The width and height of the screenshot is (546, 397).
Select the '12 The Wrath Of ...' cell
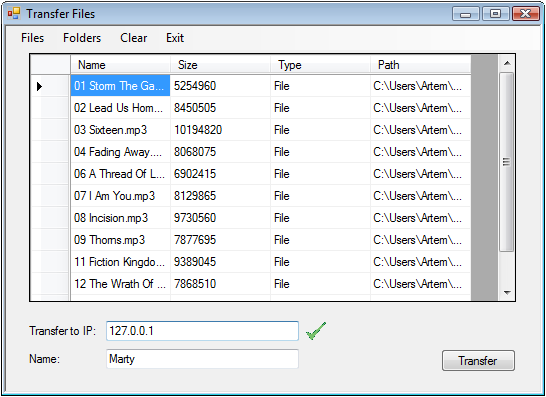[120, 283]
